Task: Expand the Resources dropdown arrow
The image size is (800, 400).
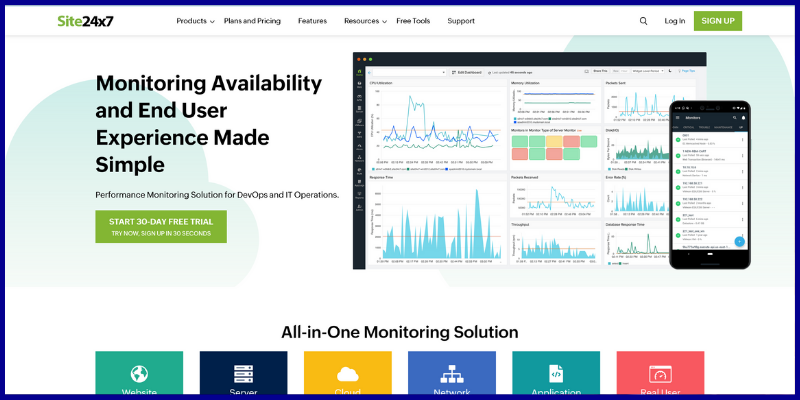Action: click(384, 21)
